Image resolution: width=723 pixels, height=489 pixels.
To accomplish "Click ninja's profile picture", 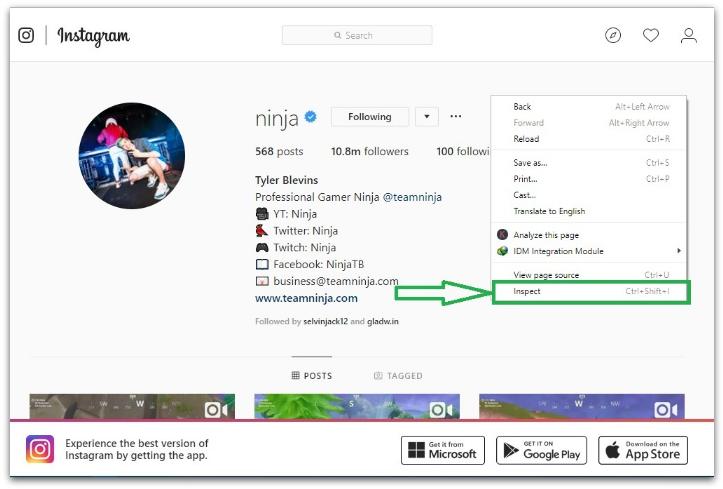I will [132, 156].
